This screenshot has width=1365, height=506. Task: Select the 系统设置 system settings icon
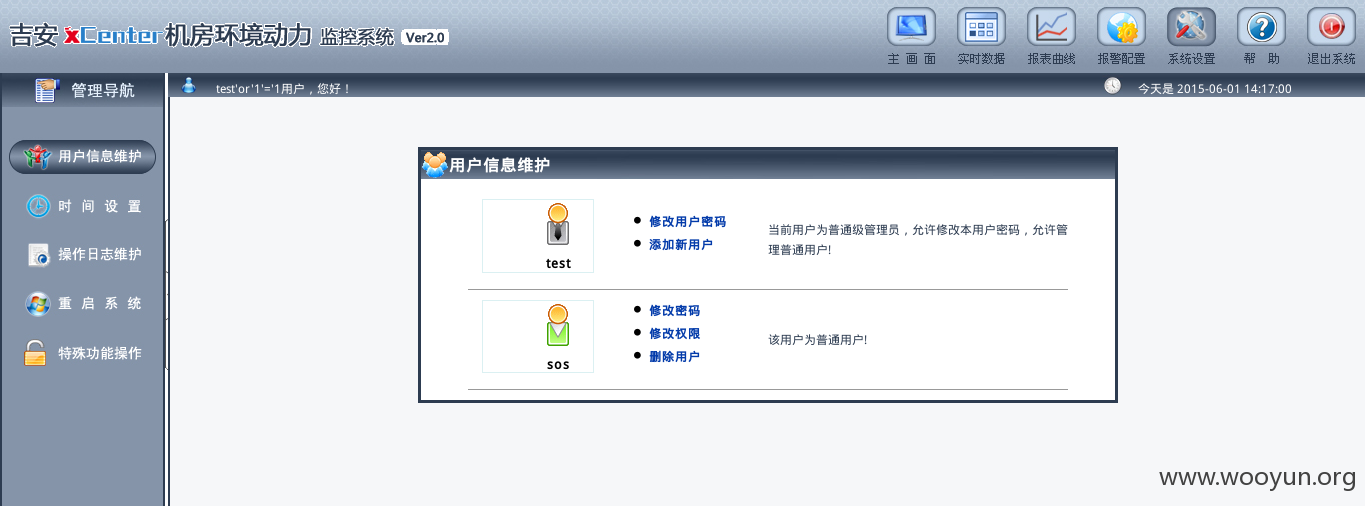coord(1191,27)
